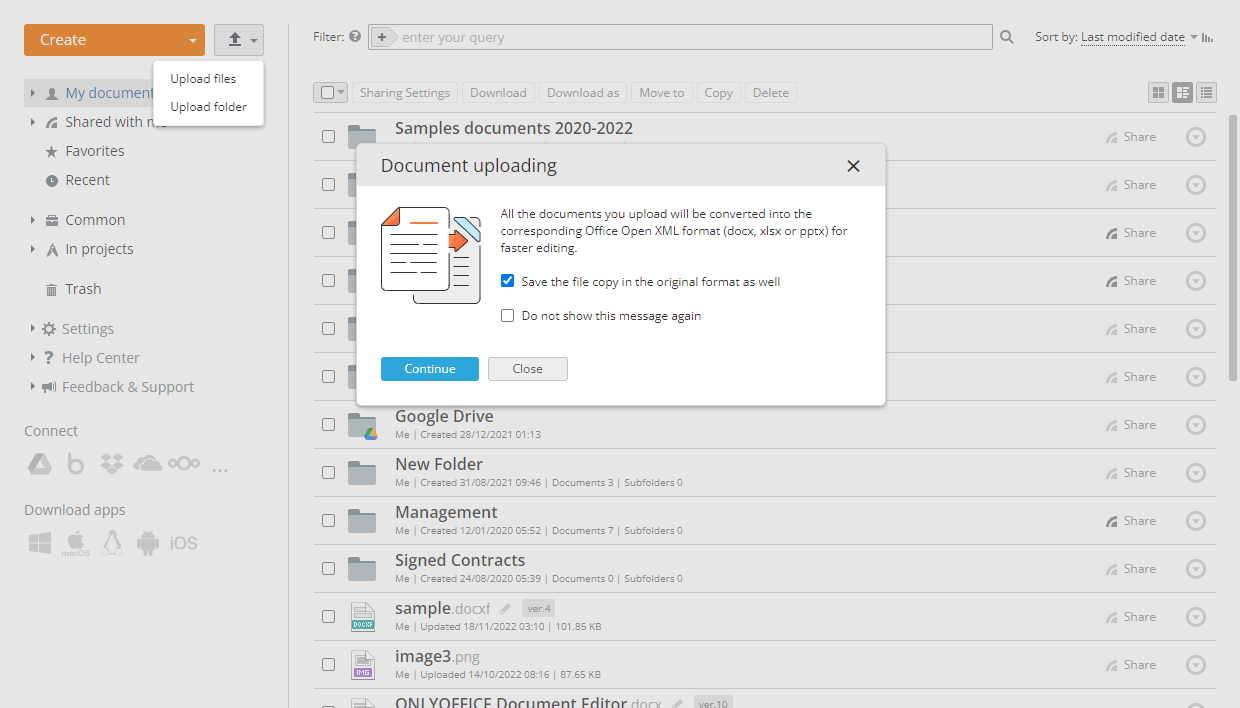The height and width of the screenshot is (708, 1240).
Task: Switch to compact list view
Action: [x=1206, y=92]
